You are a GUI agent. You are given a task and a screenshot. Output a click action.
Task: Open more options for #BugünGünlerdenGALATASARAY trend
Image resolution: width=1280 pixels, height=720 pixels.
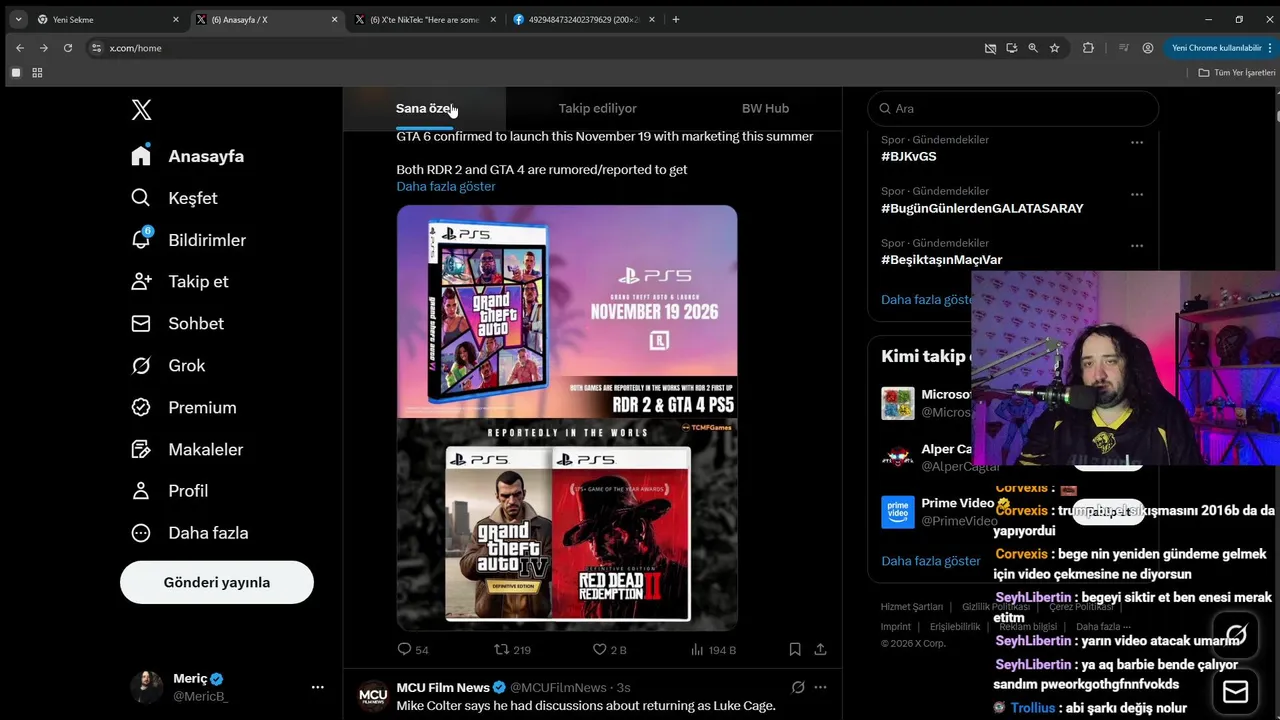click(1137, 195)
